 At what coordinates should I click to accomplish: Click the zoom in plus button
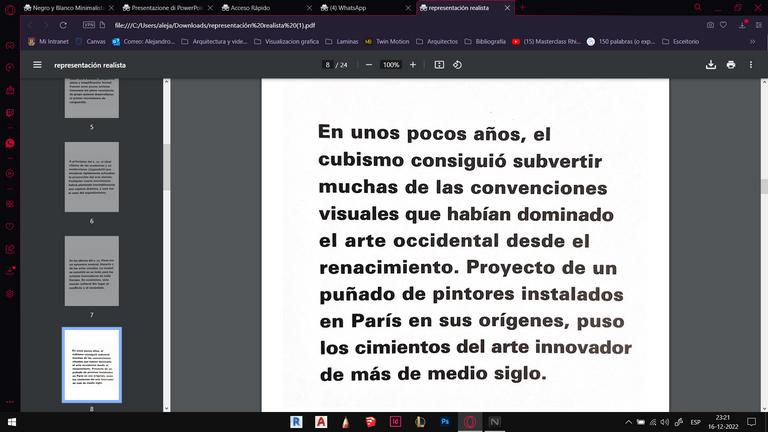[413, 65]
